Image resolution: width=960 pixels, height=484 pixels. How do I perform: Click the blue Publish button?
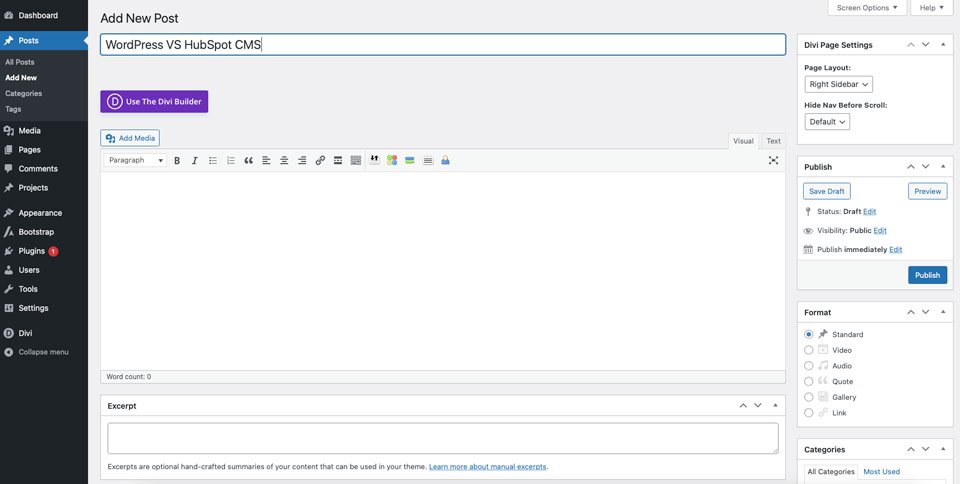point(928,275)
